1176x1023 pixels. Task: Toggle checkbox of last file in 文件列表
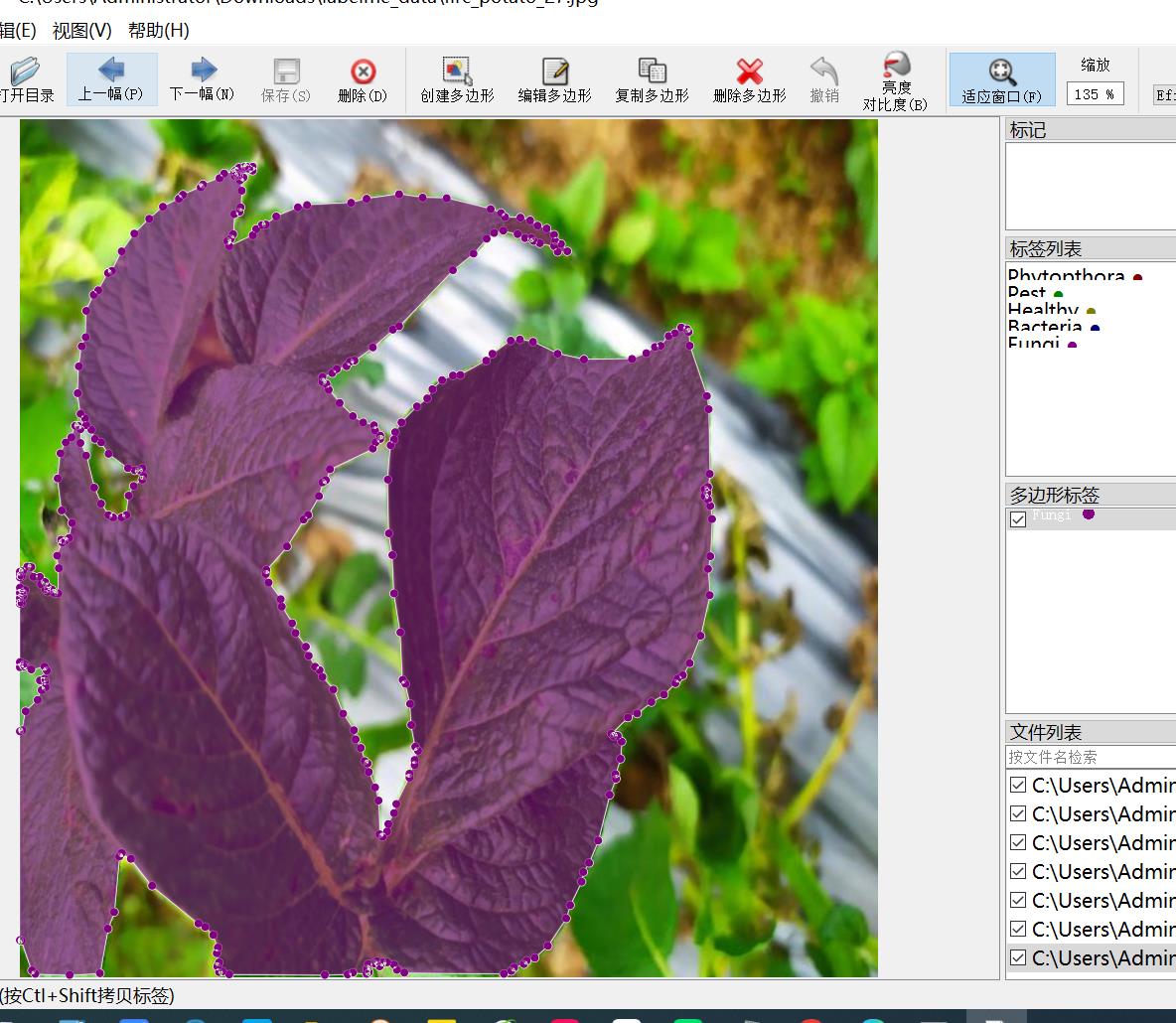tap(1017, 957)
